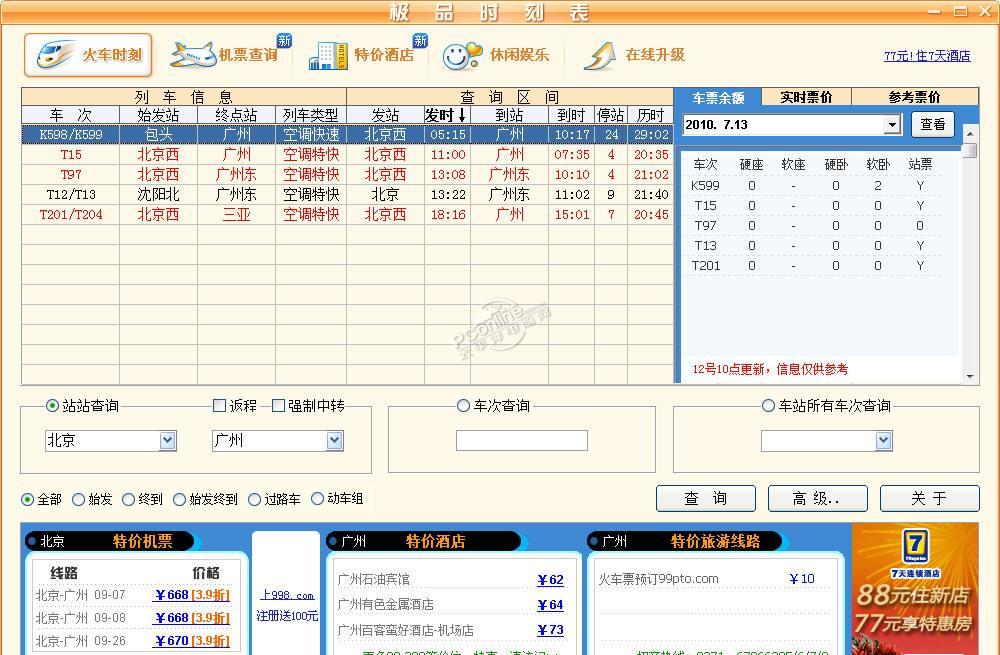
Task: Click the 查看 button
Action: (x=932, y=124)
